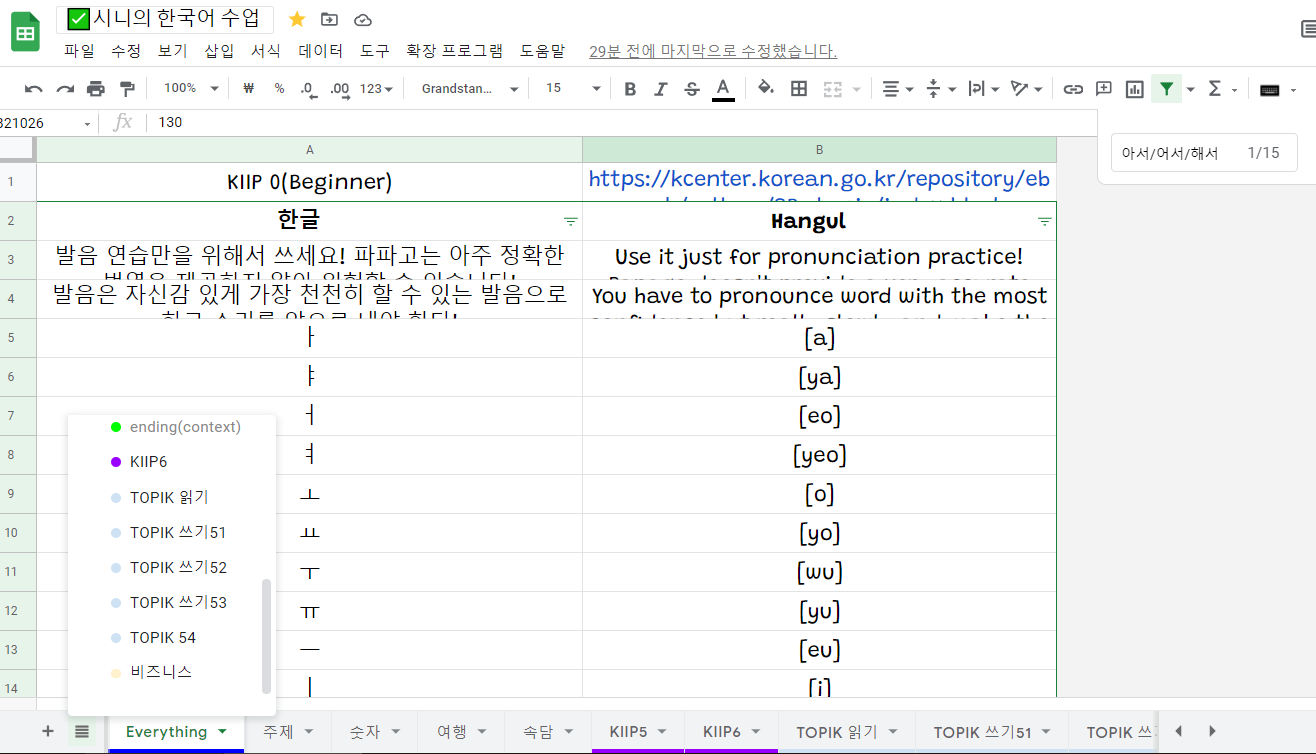Viewport: 1316px width, 754px height.
Task: Open the kcenter.korean.go.kr link in cell B1
Action: click(819, 178)
